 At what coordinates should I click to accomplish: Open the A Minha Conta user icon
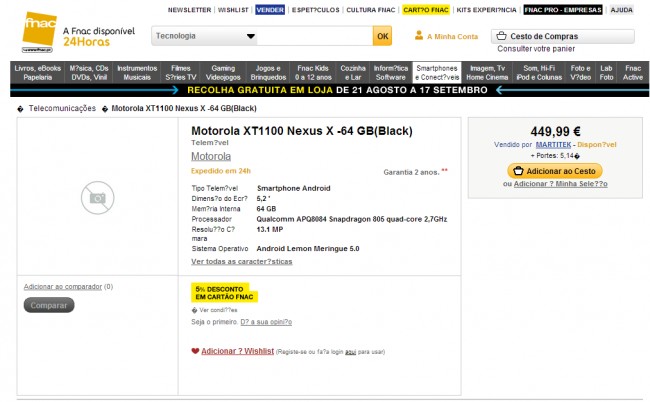point(419,36)
